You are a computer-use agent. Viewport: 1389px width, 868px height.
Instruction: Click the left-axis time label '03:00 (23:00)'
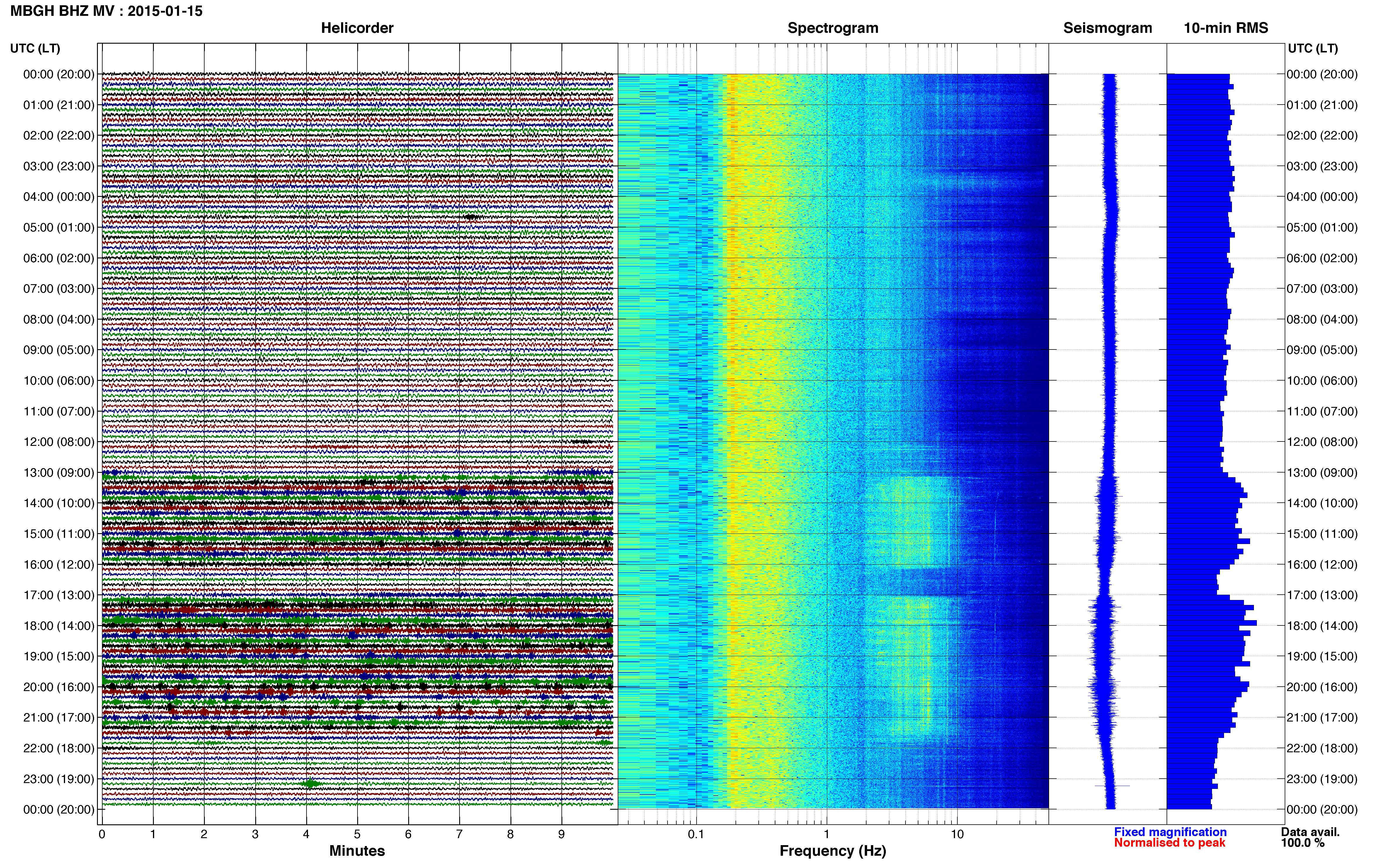coord(59,166)
